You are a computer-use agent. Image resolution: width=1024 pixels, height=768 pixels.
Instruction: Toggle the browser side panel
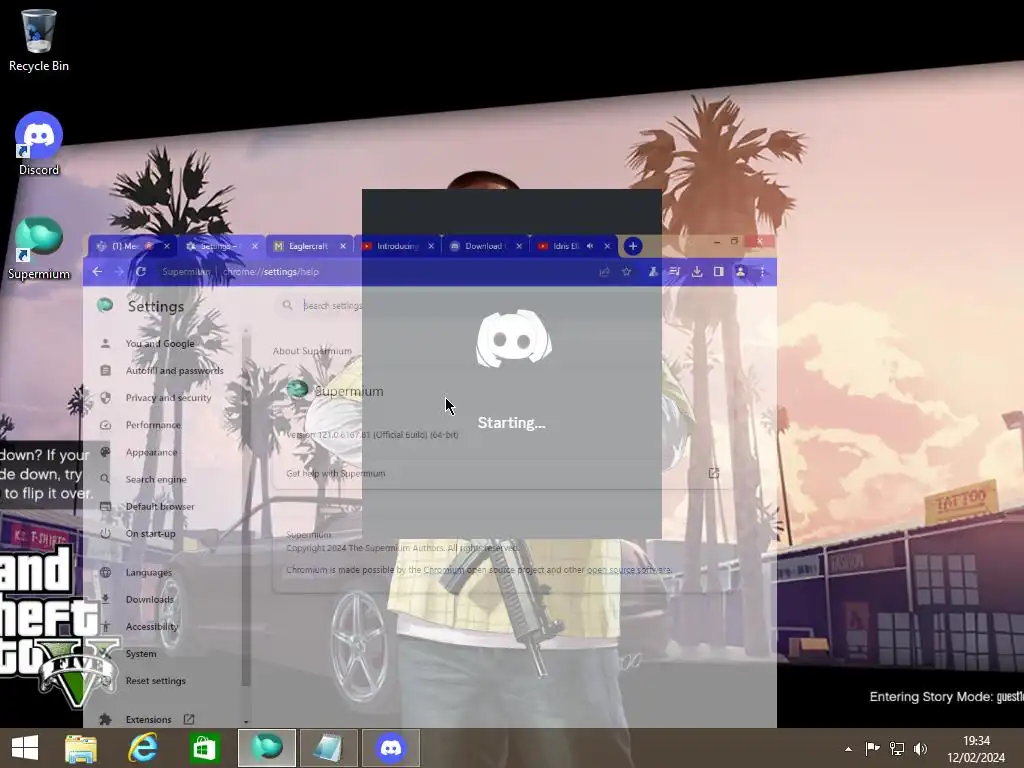(718, 272)
